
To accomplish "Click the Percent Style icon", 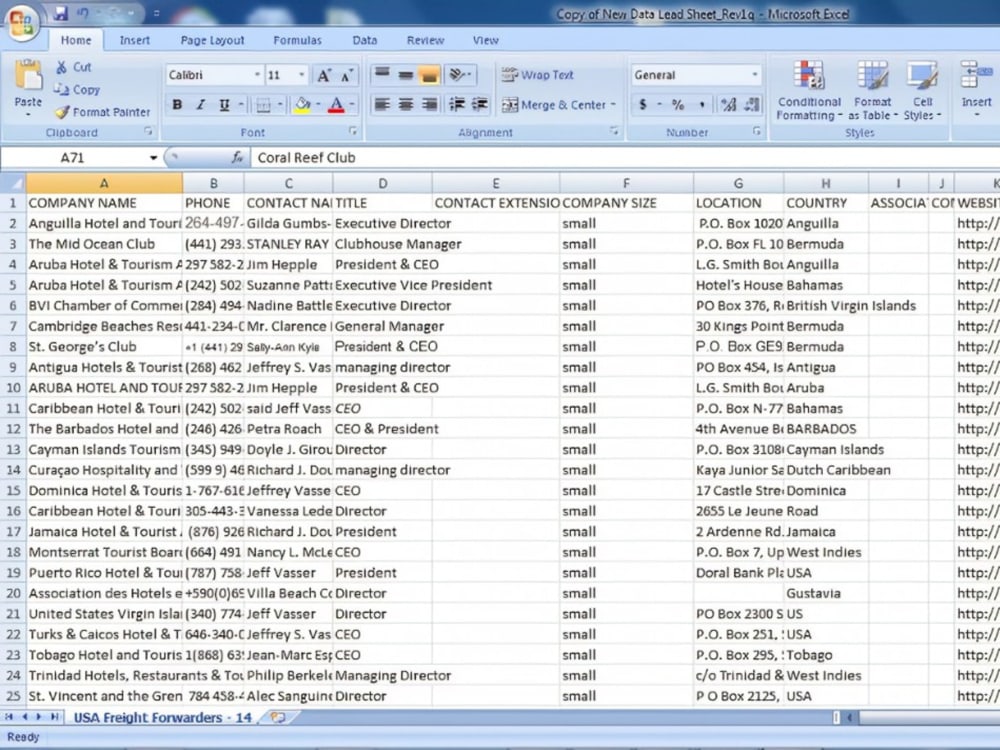I will 678,105.
